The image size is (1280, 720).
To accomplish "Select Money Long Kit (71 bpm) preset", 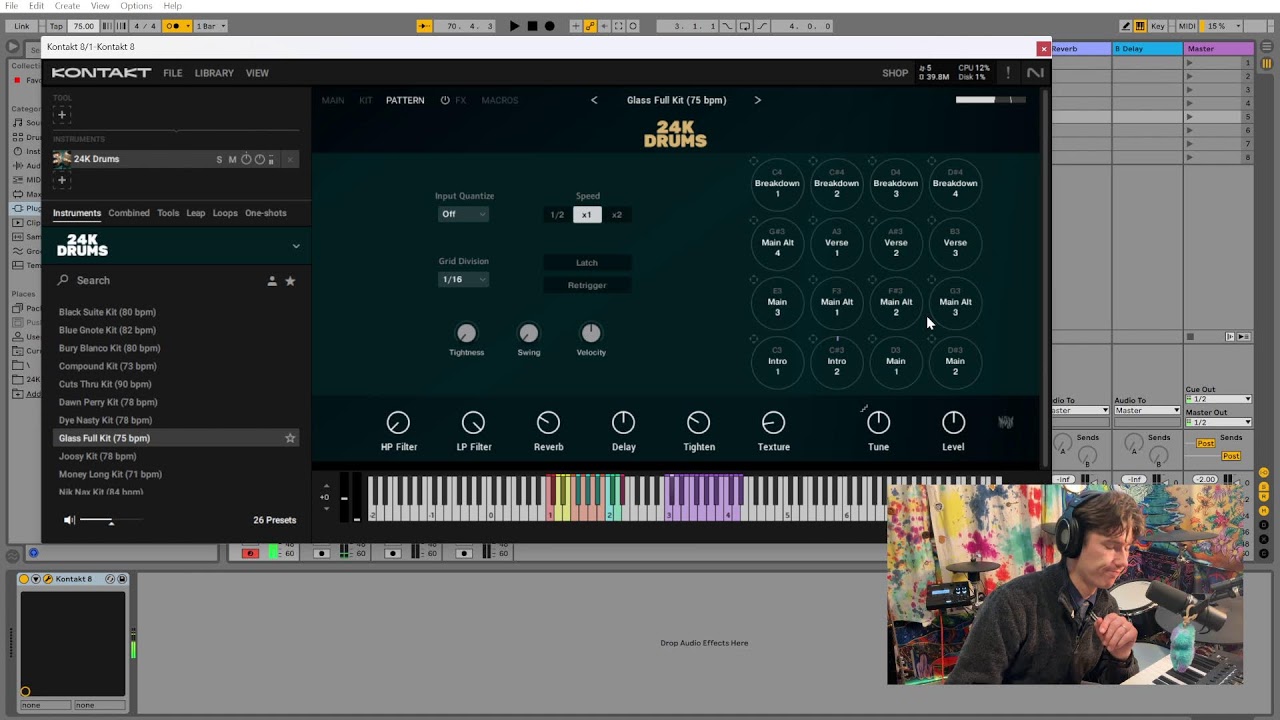I will (110, 474).
